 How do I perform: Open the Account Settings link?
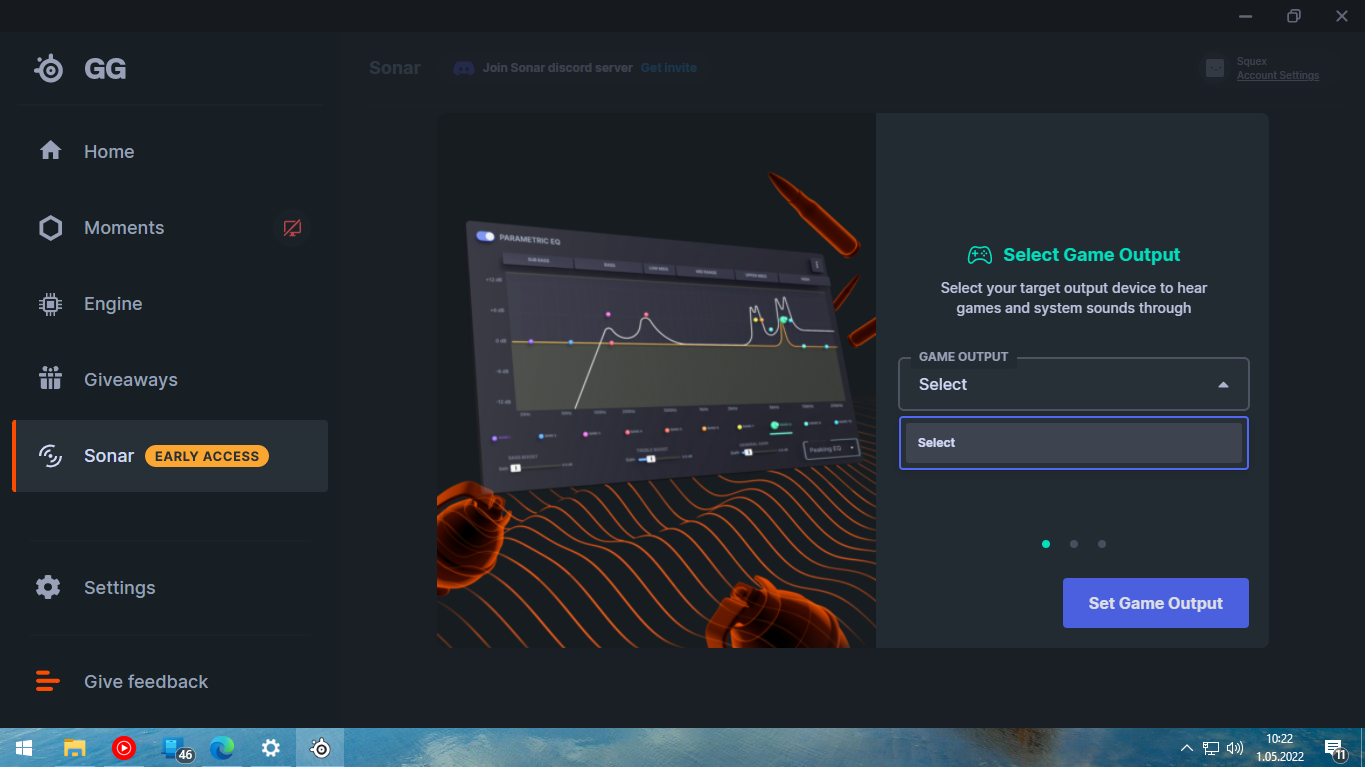point(1278,76)
